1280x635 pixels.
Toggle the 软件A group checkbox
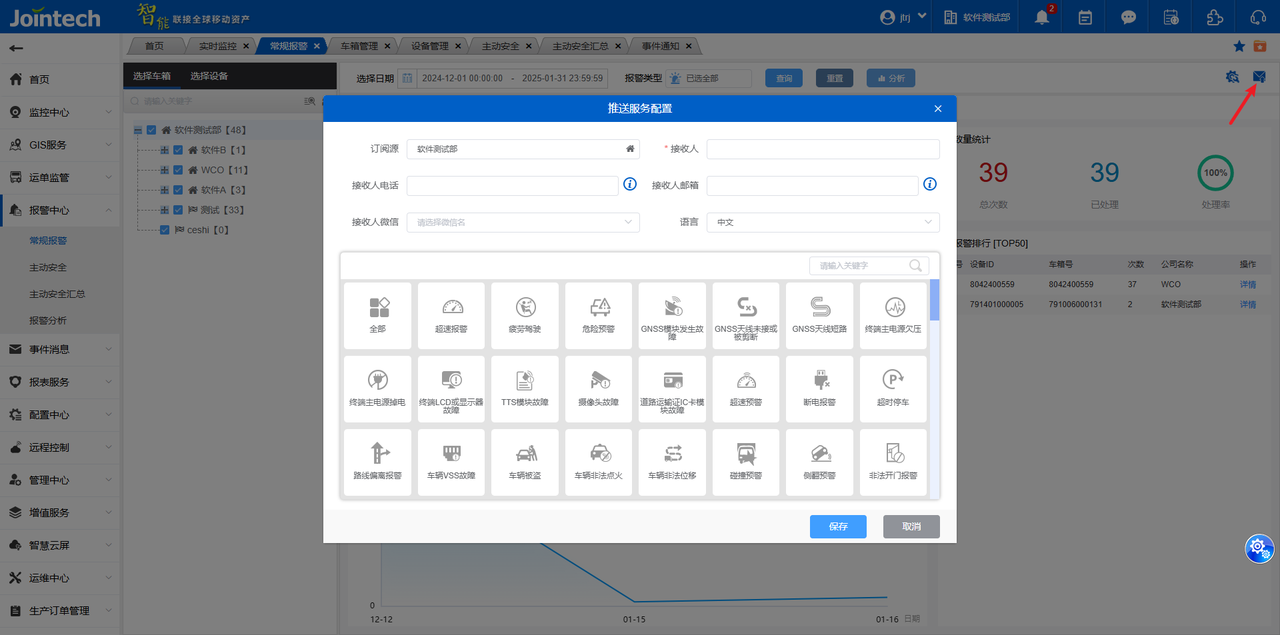coord(178,190)
